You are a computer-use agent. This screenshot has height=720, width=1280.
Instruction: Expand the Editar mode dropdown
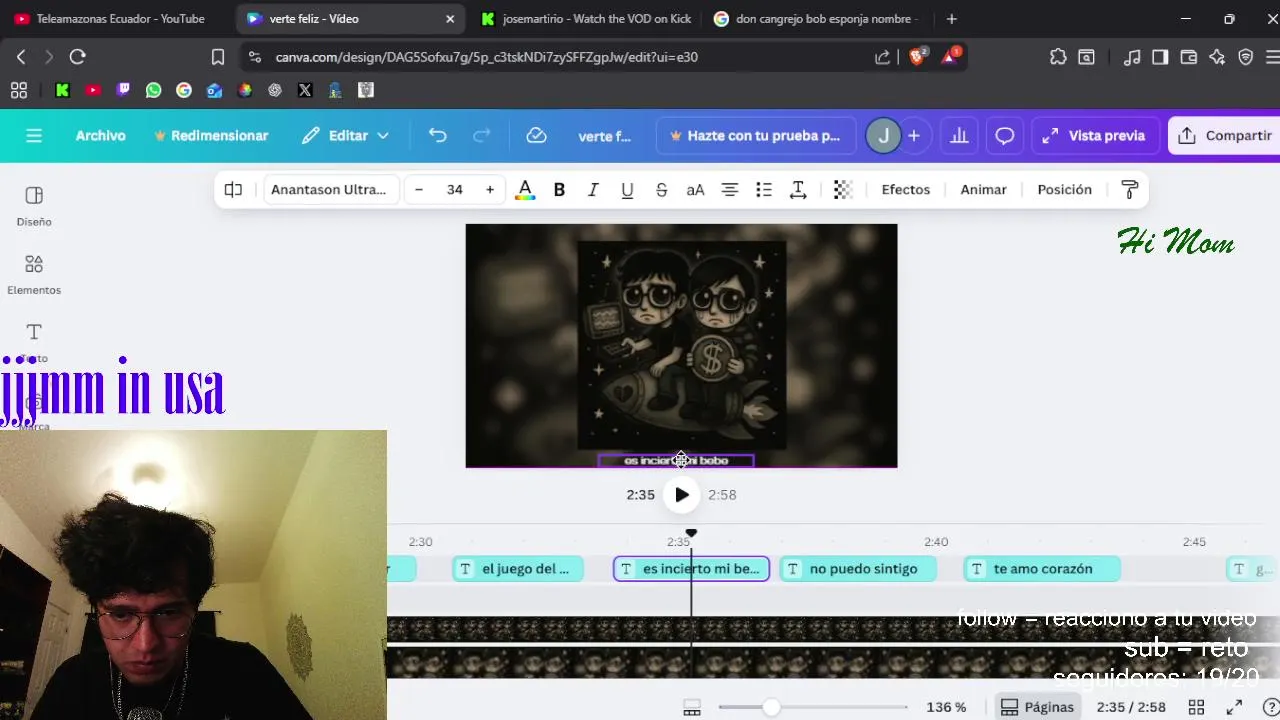(346, 136)
